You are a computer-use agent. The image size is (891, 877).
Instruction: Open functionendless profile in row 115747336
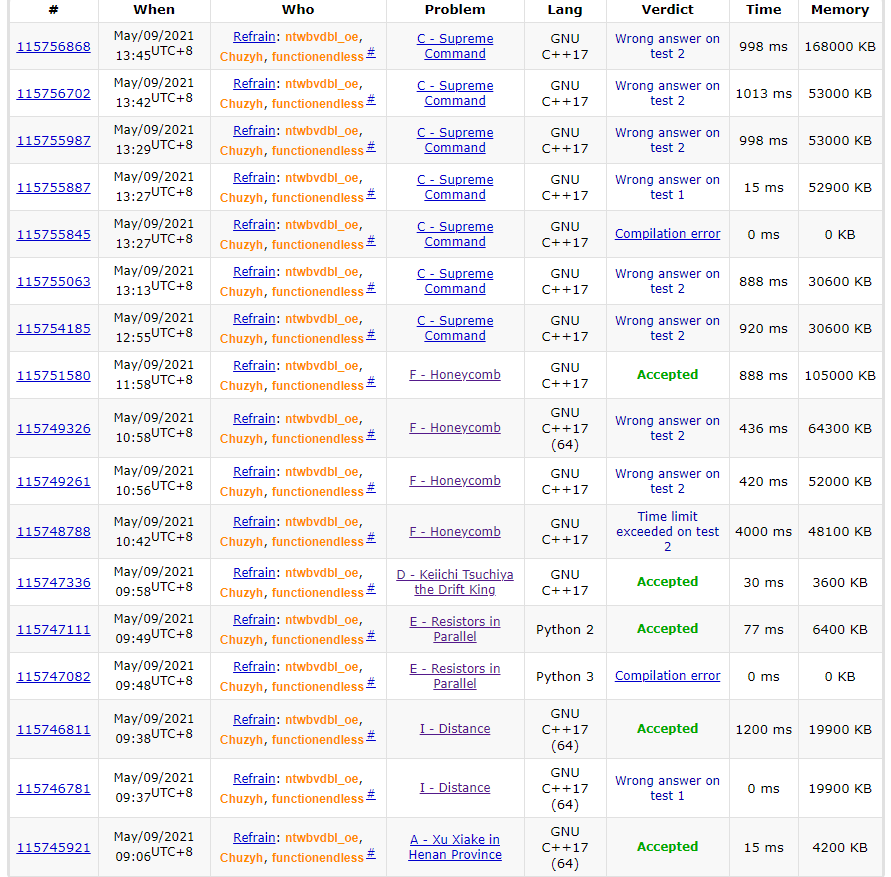pyautogui.click(x=317, y=593)
